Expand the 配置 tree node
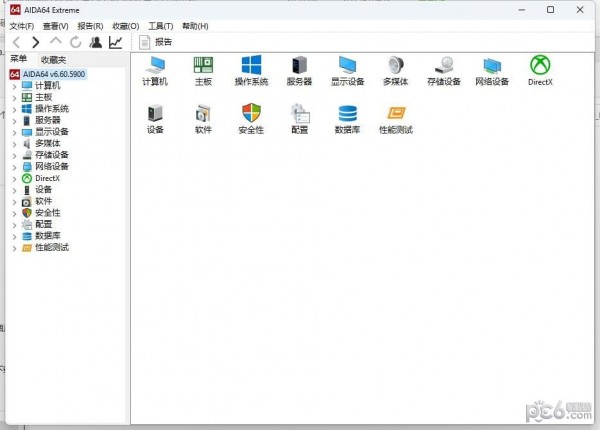The height and width of the screenshot is (430, 600). (x=14, y=225)
